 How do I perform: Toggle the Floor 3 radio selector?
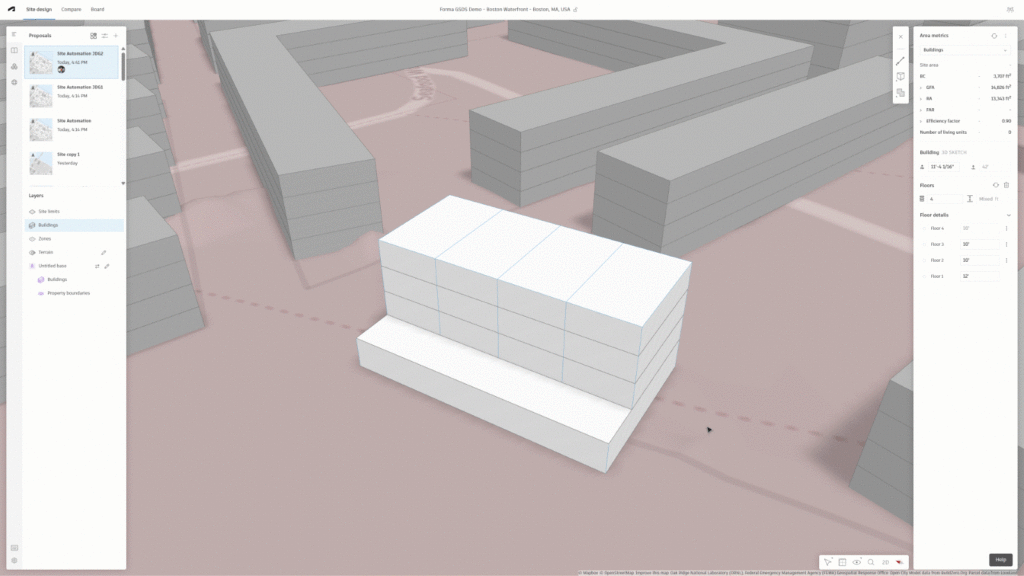(924, 244)
